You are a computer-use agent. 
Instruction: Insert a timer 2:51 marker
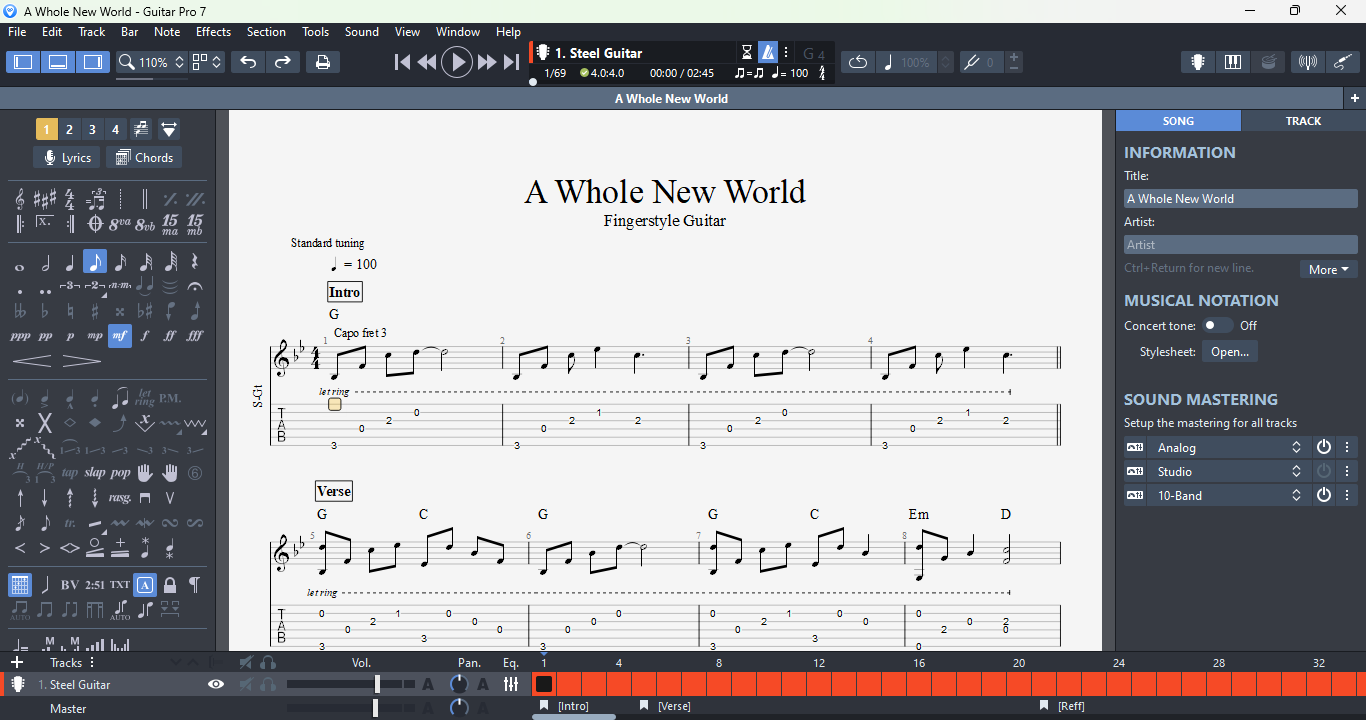(x=95, y=585)
